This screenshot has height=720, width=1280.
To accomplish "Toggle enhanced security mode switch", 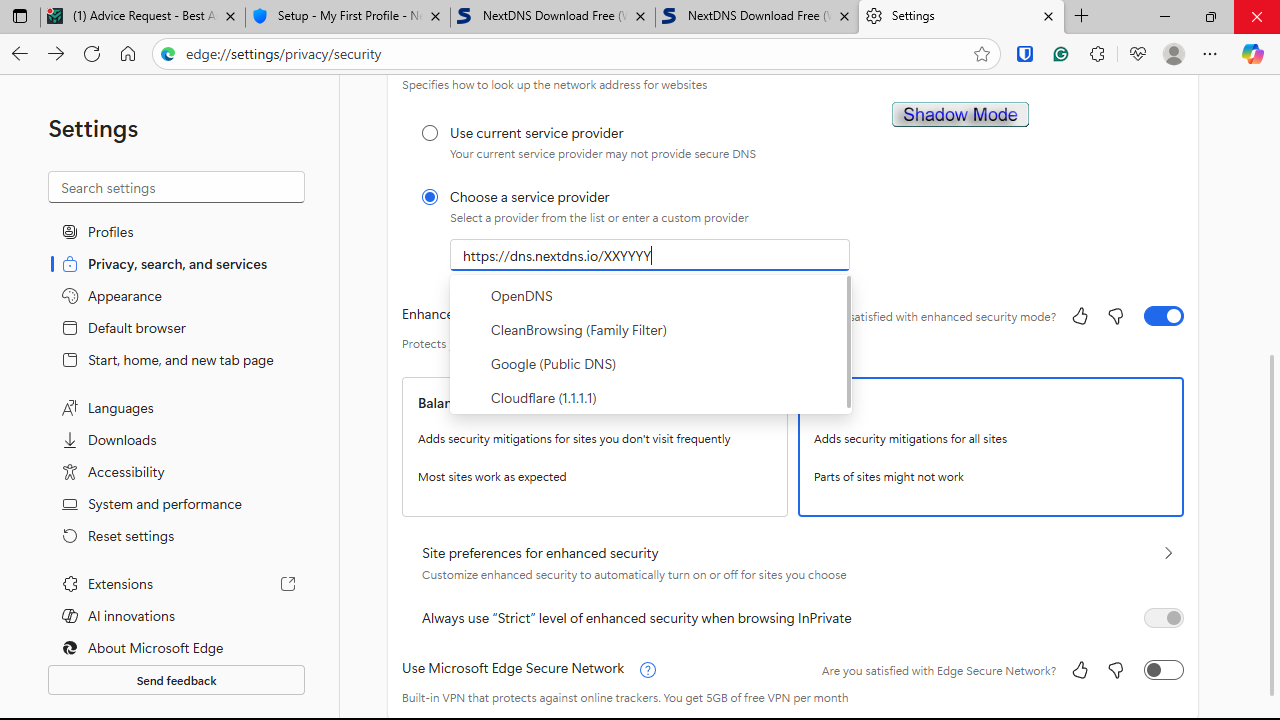I will 1164,316.
